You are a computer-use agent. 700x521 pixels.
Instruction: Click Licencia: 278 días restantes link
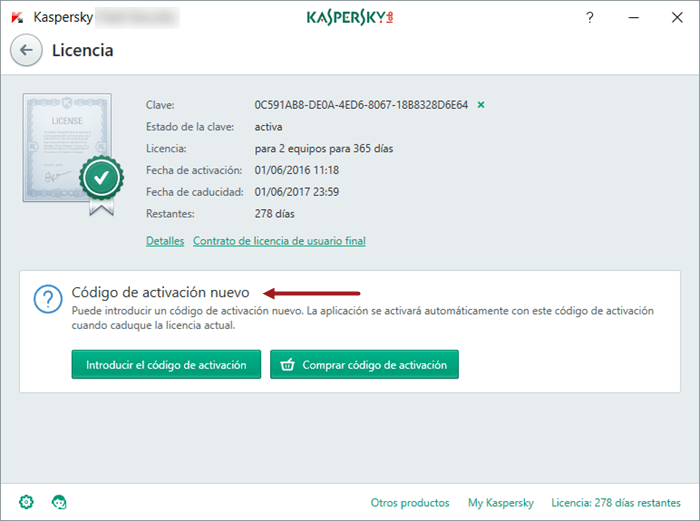(x=616, y=503)
